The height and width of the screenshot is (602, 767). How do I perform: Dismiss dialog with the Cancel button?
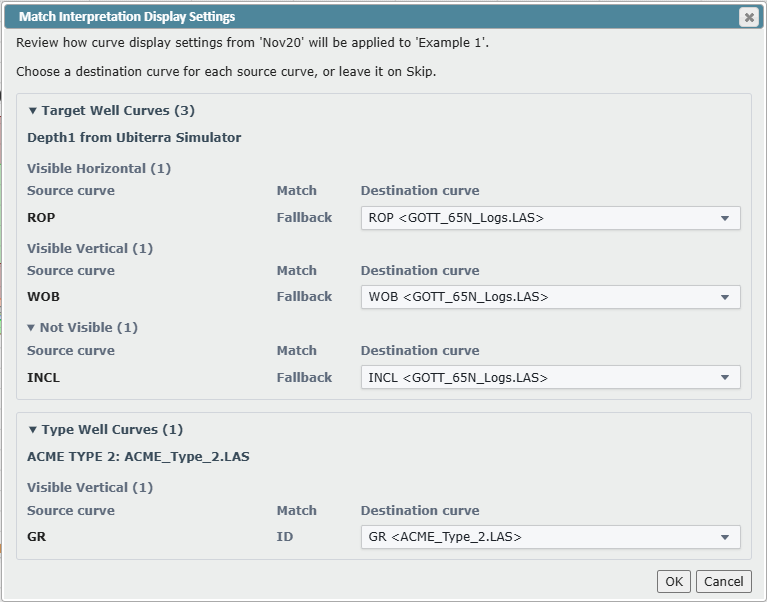coord(723,581)
